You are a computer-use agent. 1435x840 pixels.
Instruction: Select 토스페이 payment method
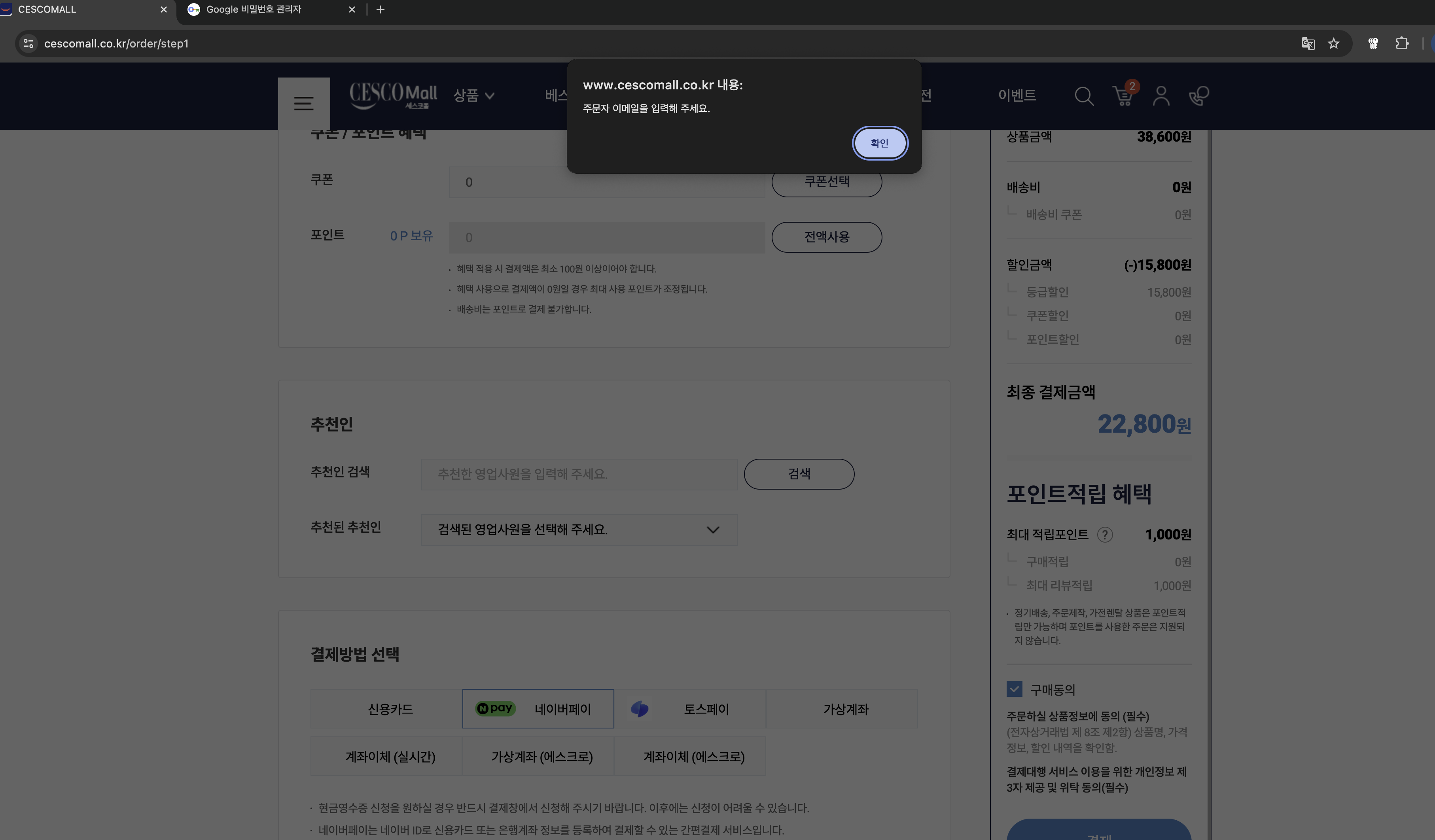point(689,708)
